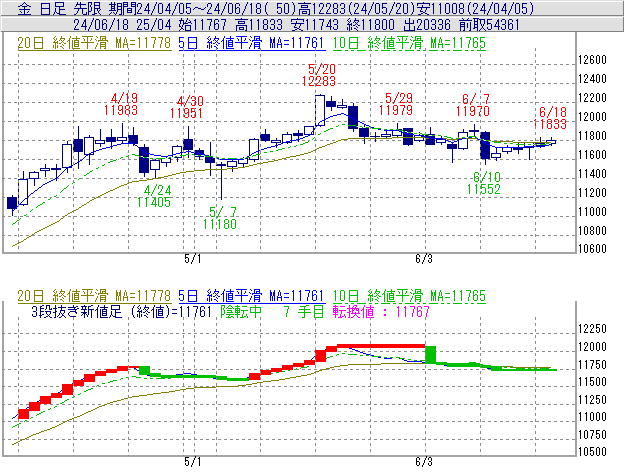The width and height of the screenshot is (624, 475).
Task: Click the 5/1 date label under upper chart
Action: click(x=193, y=259)
